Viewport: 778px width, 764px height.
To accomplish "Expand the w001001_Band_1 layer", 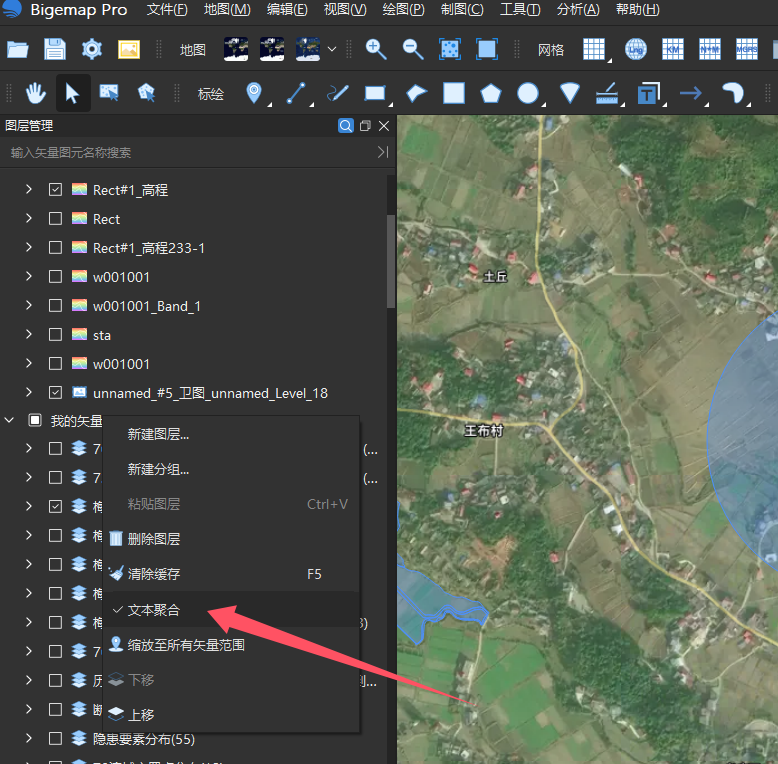I will point(29,306).
